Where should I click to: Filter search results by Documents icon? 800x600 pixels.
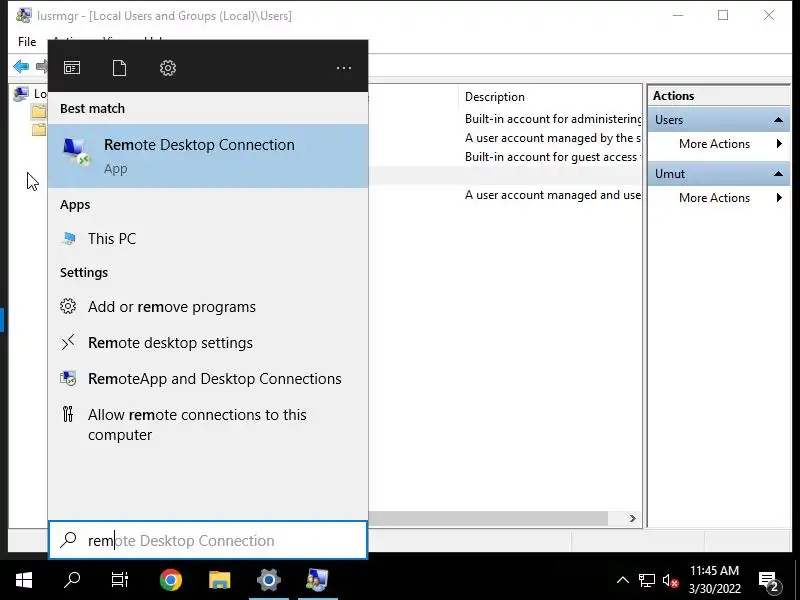click(119, 67)
